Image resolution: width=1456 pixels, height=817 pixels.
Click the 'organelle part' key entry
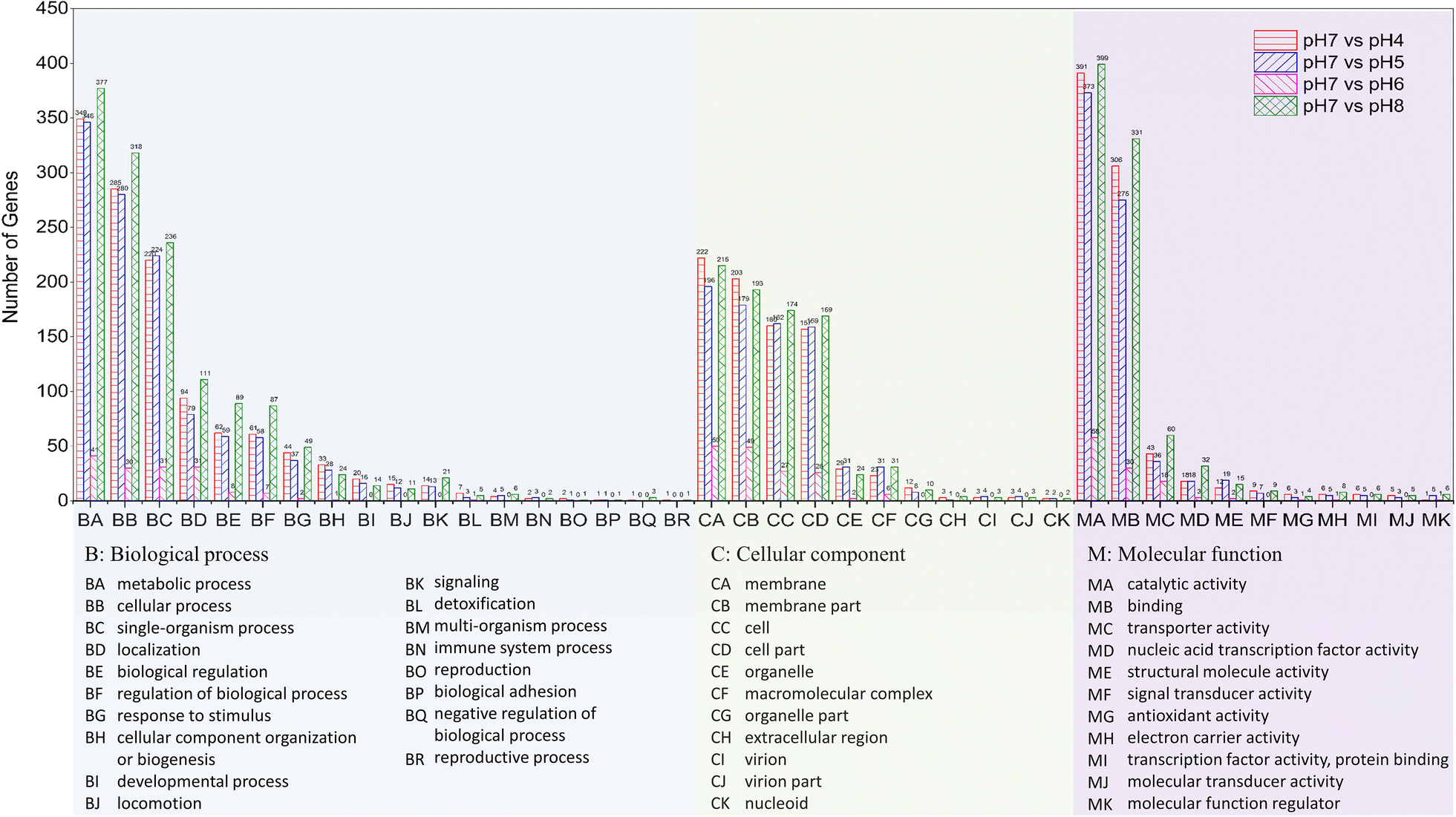click(797, 716)
